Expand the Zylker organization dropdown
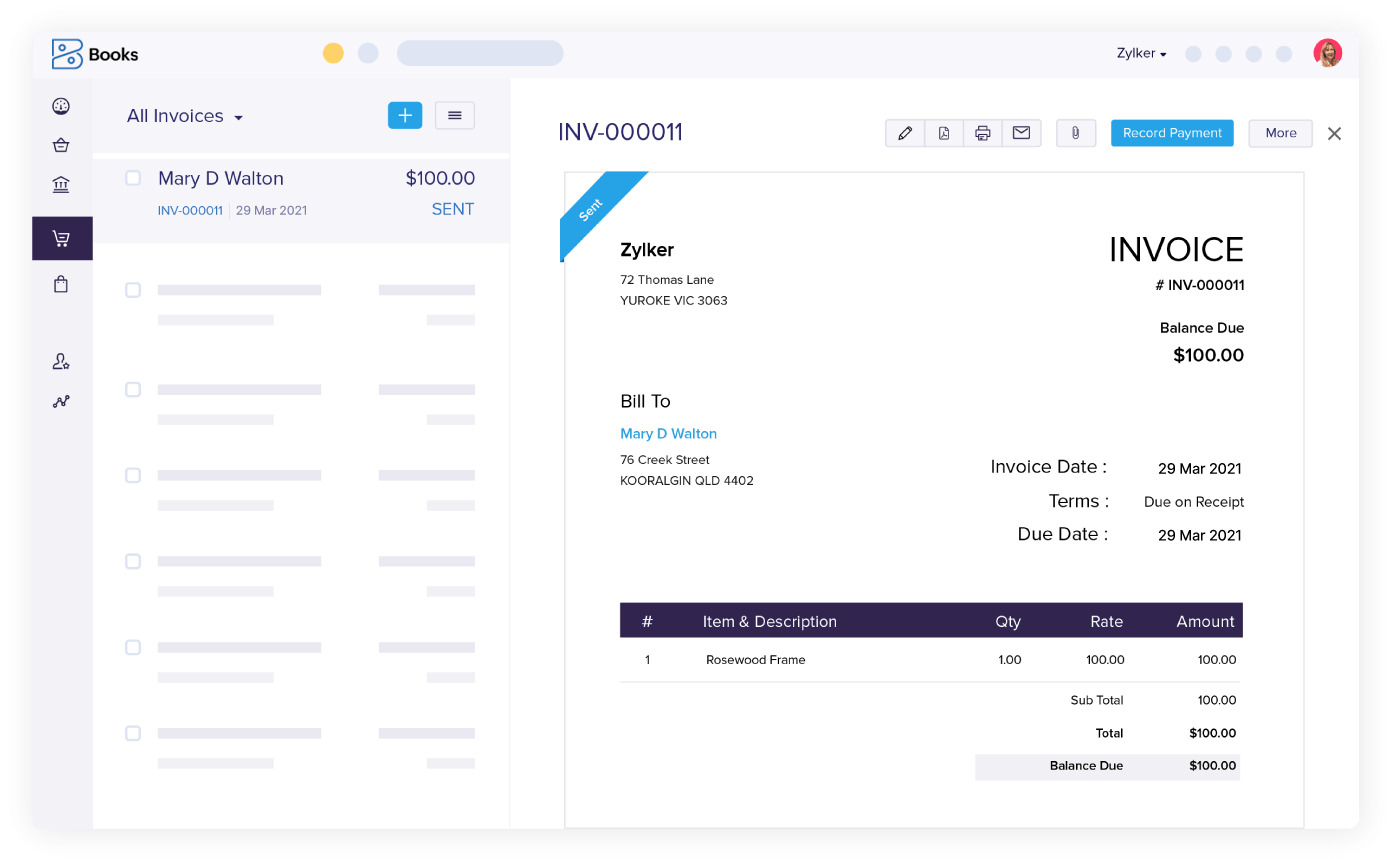 [x=1140, y=53]
